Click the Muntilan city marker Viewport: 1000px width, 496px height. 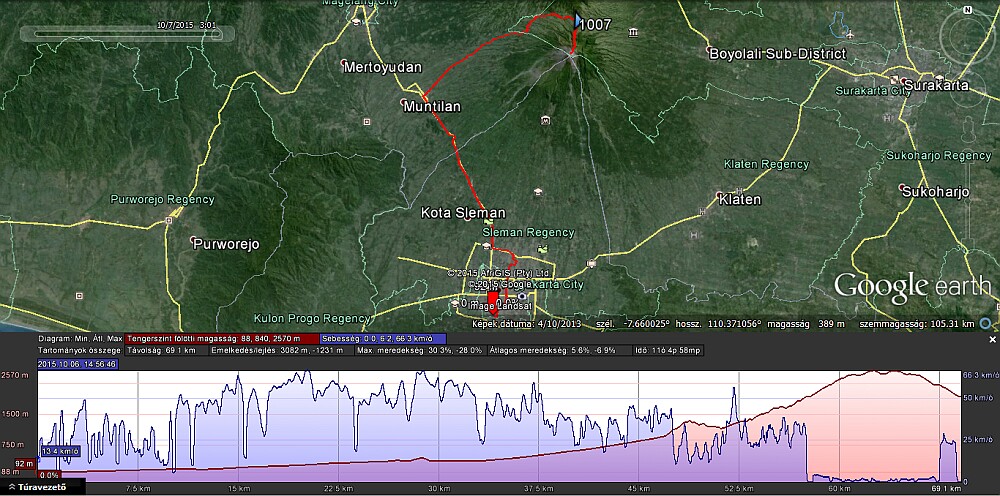(405, 104)
